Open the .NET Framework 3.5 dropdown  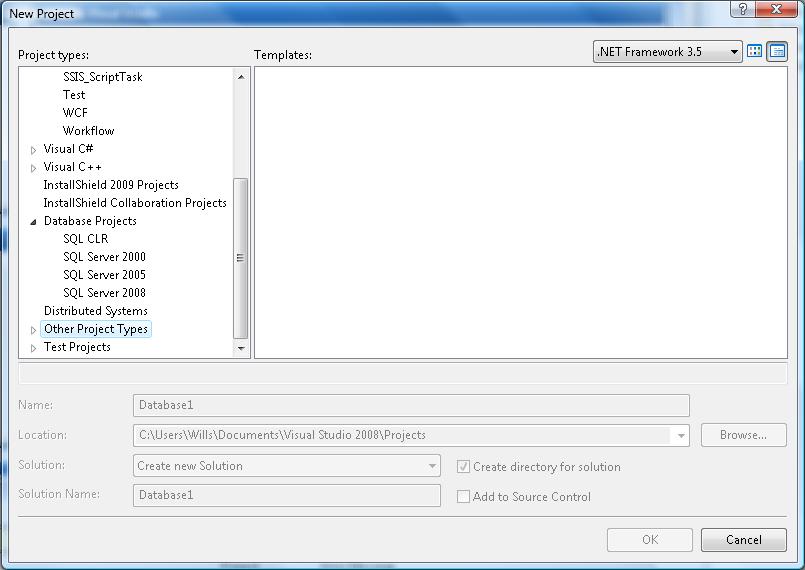point(667,51)
